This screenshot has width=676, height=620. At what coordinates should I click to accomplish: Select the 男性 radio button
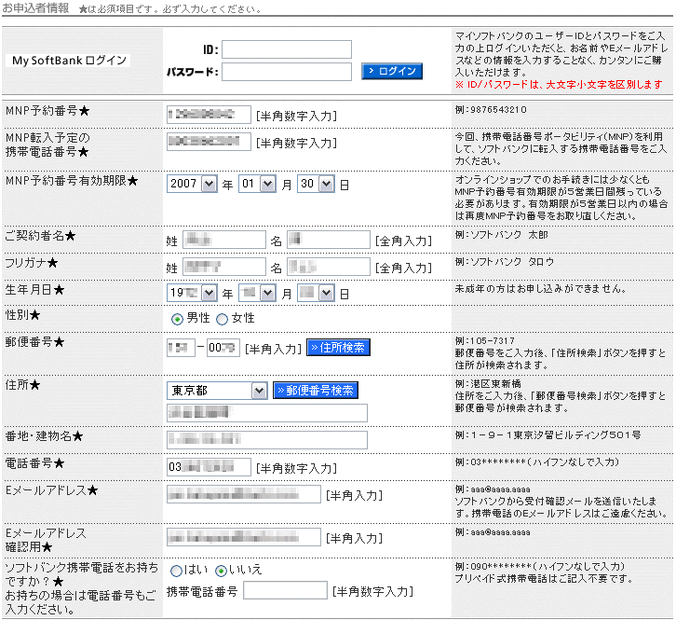(x=177, y=319)
